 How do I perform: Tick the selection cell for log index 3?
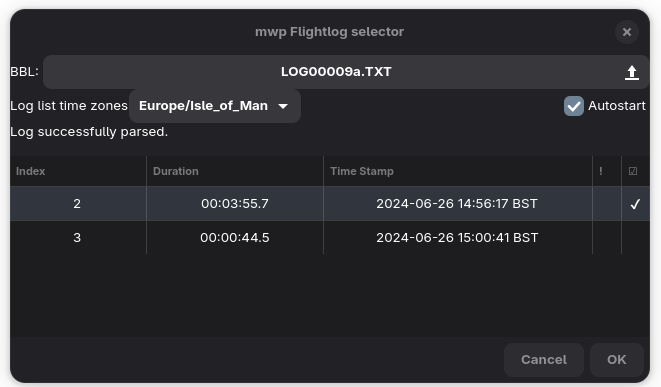635,238
